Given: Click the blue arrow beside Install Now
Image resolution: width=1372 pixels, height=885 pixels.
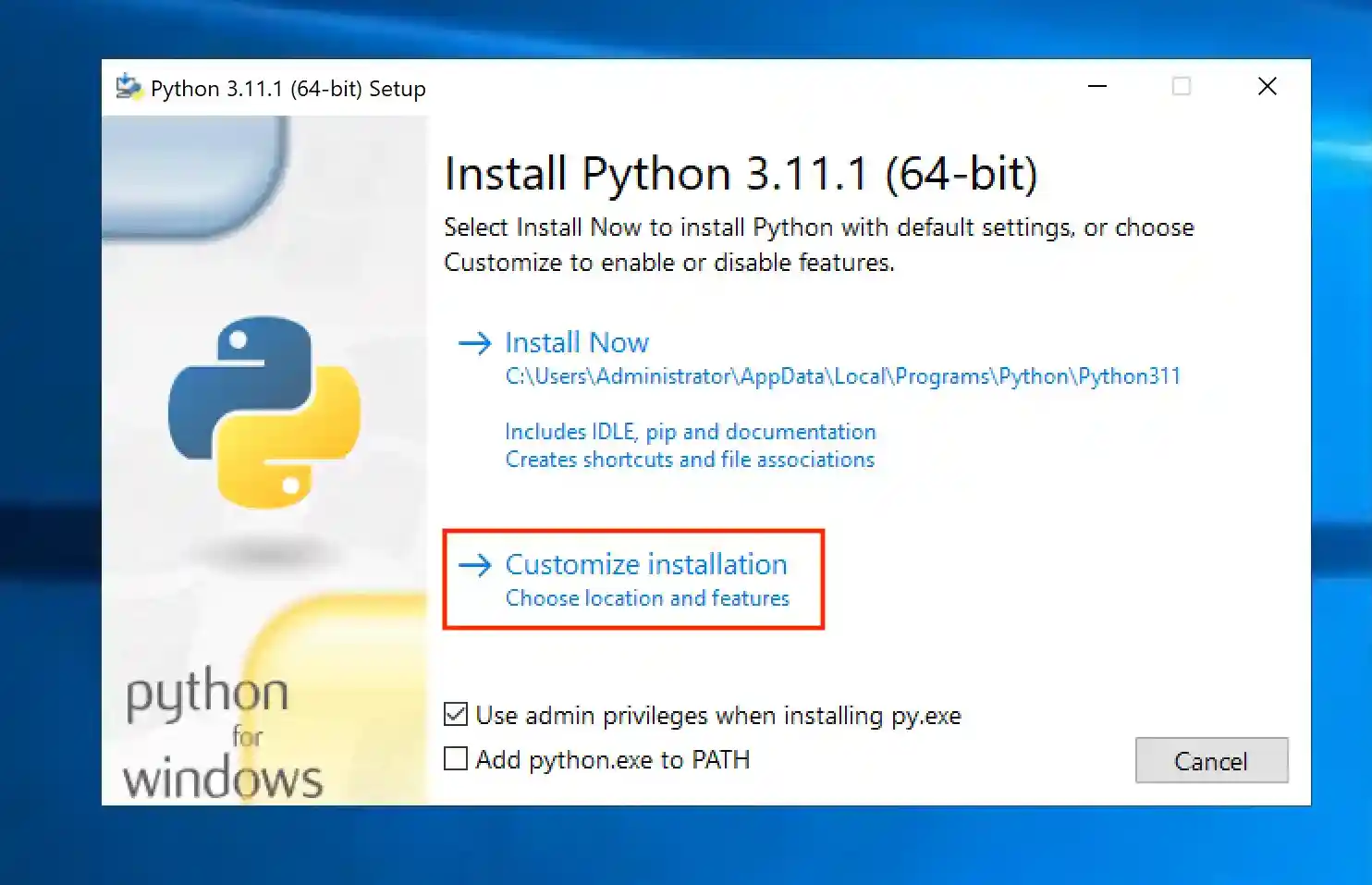Looking at the screenshot, I should (x=474, y=343).
